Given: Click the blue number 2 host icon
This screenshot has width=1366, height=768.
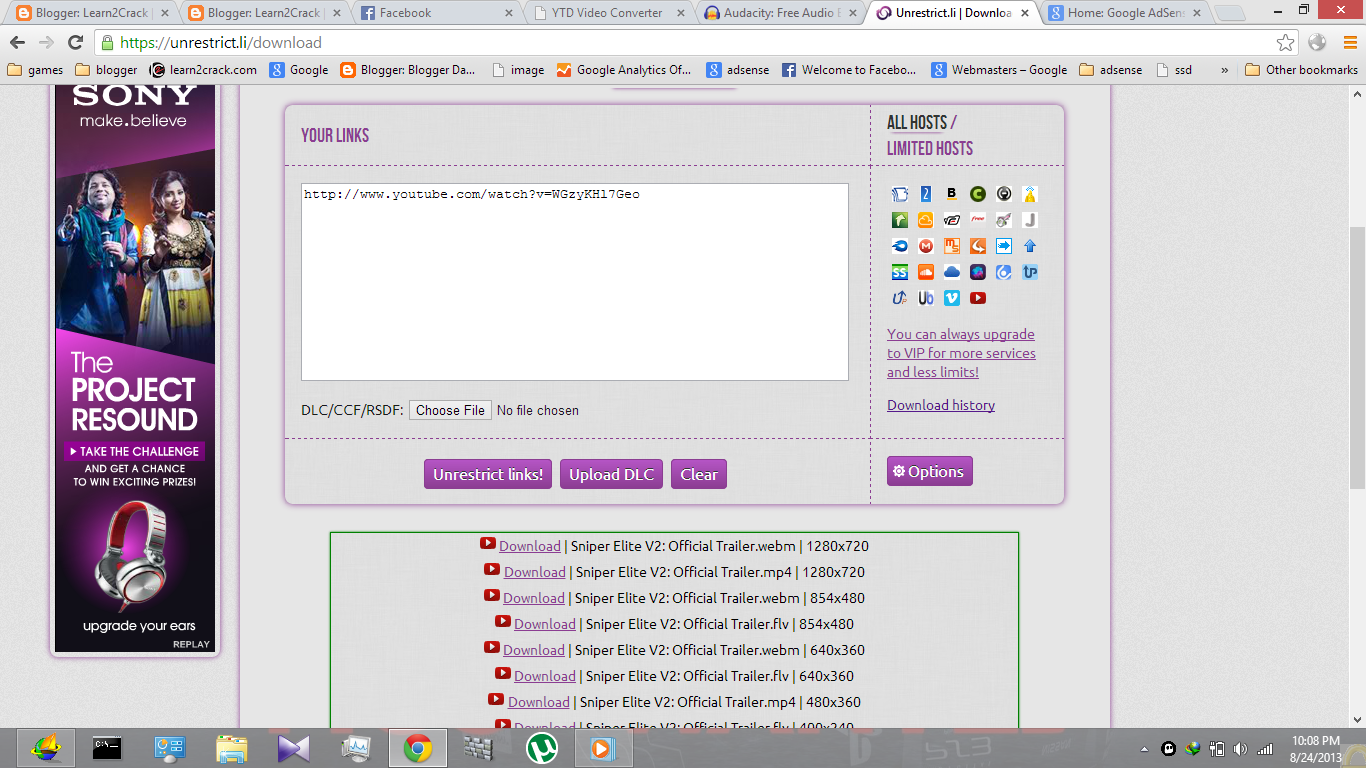Looking at the screenshot, I should (x=926, y=194).
